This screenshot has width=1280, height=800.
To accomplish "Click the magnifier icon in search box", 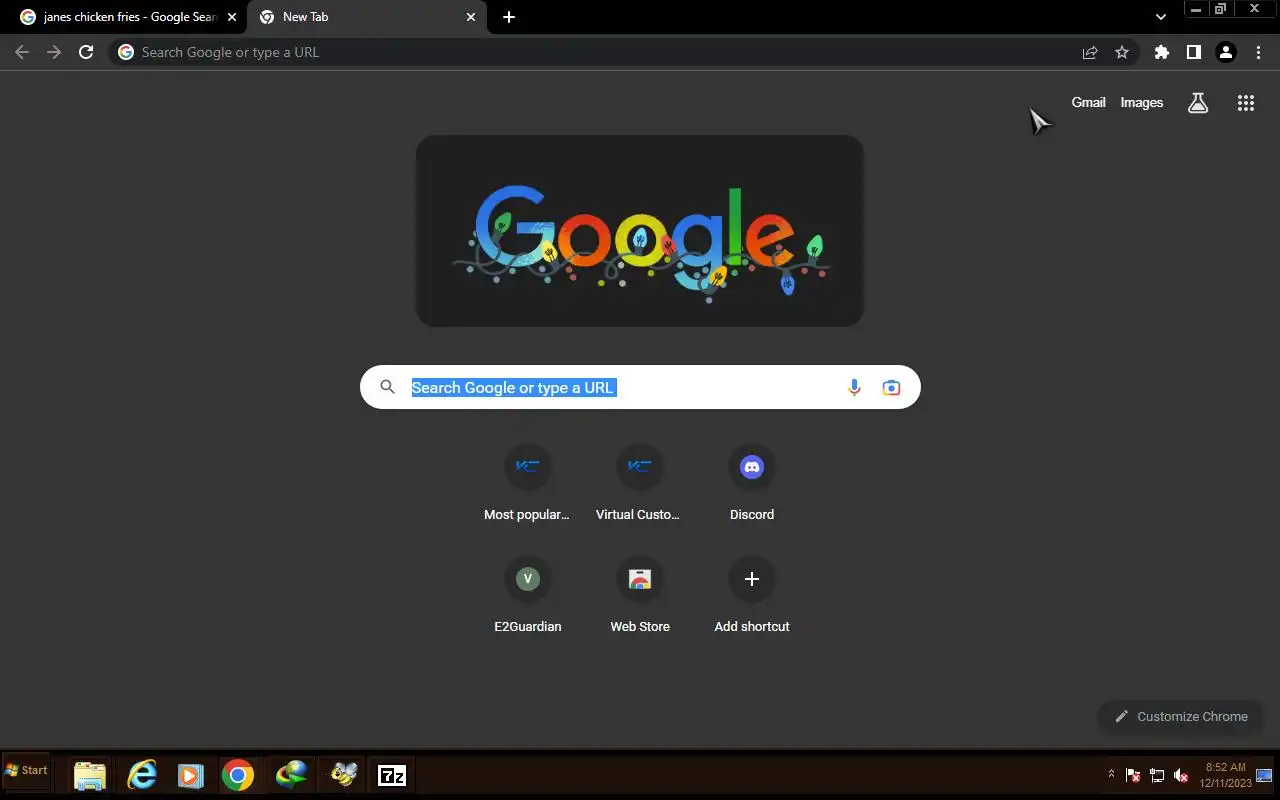I will point(387,387).
